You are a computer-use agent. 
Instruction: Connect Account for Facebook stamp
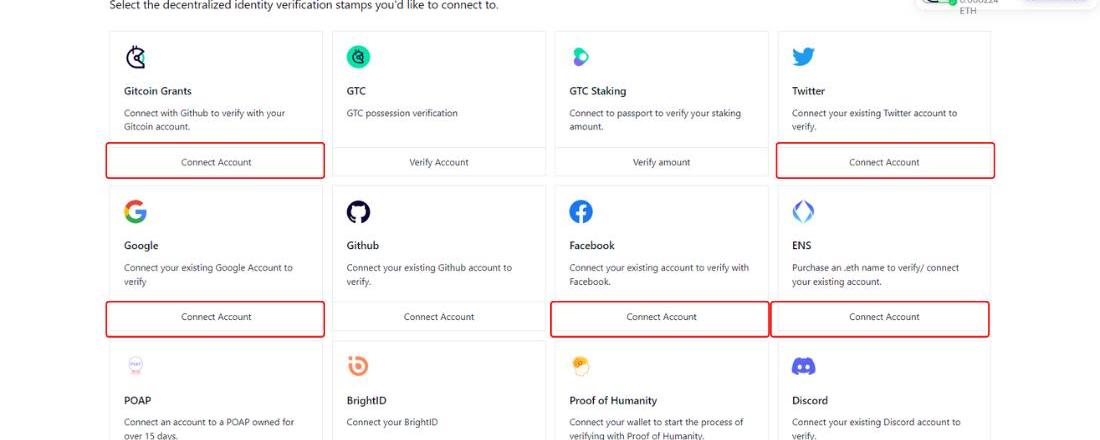point(661,317)
